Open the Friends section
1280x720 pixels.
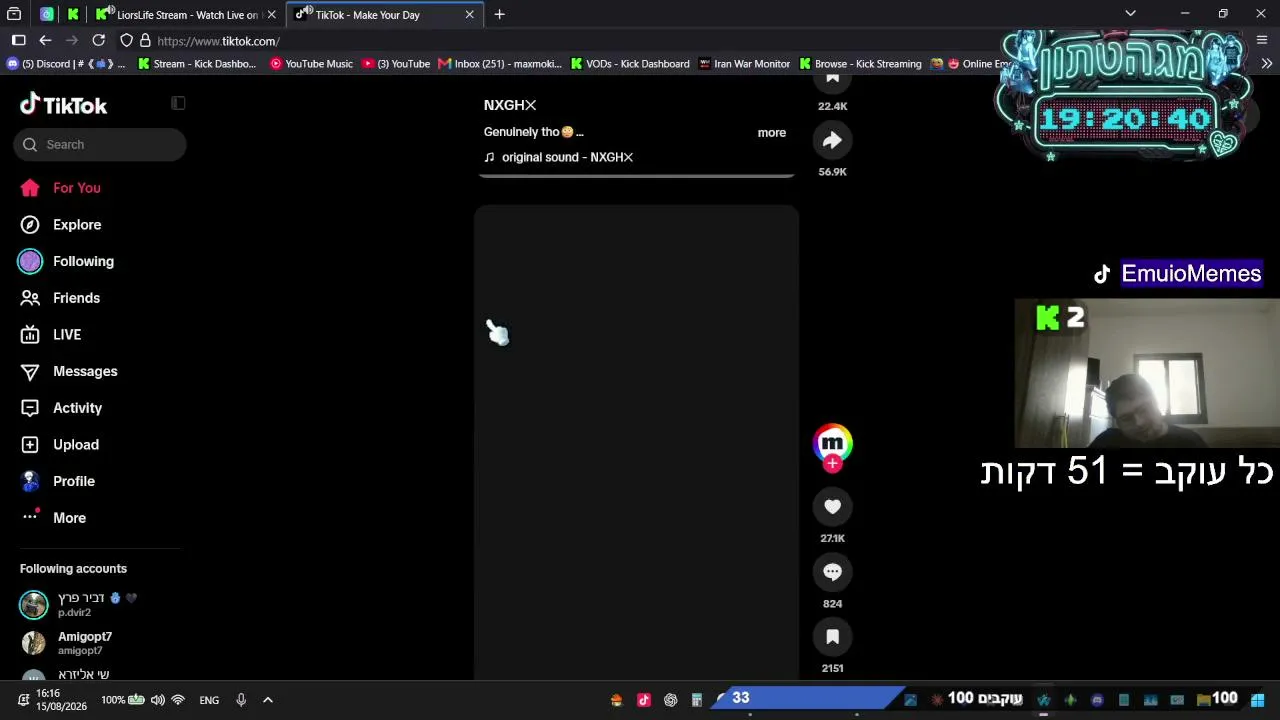60,298
